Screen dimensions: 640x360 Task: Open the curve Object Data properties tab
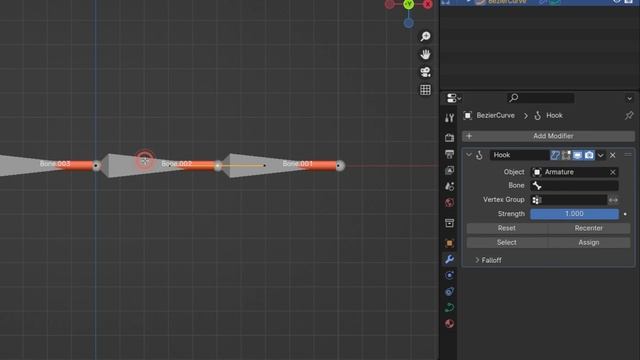coord(449,307)
